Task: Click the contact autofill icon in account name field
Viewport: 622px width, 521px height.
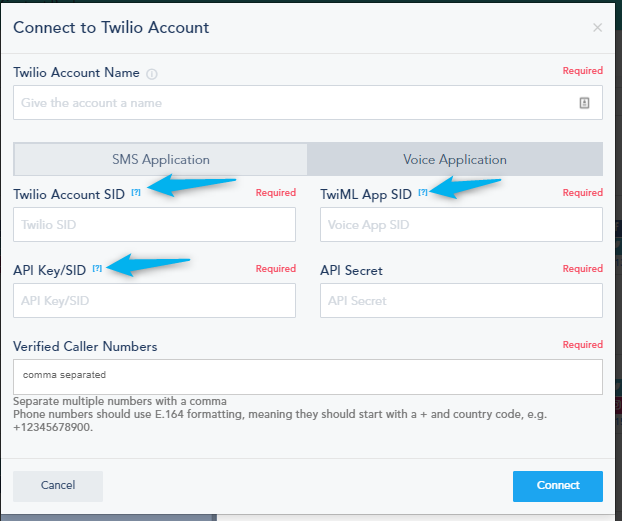Action: pyautogui.click(x=584, y=103)
